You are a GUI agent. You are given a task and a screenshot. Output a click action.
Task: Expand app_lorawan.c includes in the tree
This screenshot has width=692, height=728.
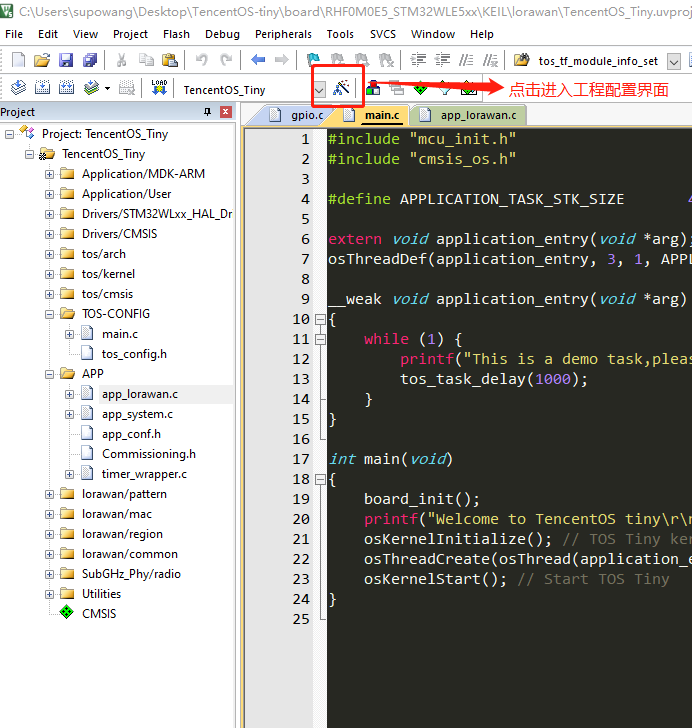69,395
